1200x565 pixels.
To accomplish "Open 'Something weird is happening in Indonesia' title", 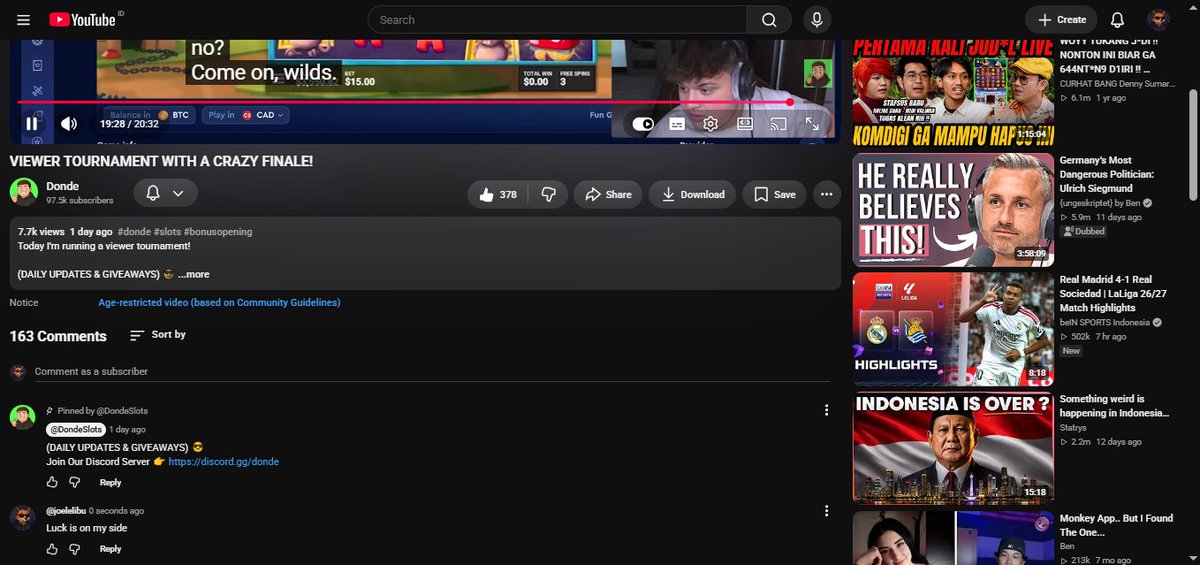I will pyautogui.click(x=1114, y=406).
